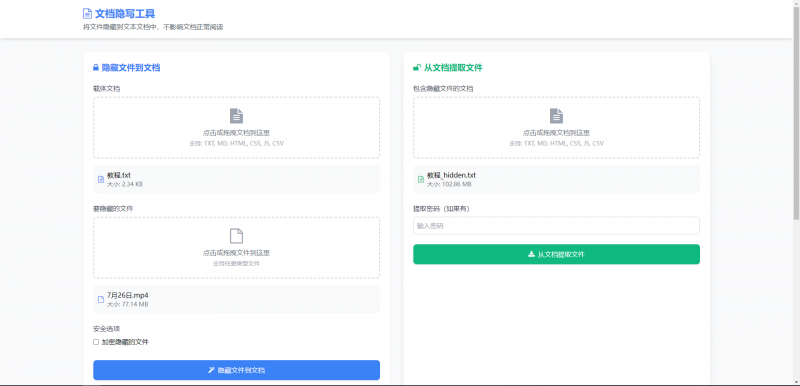The width and height of the screenshot is (800, 386).
Task: Enable the 加密隐藏的文件 checkbox
Action: [x=96, y=342]
